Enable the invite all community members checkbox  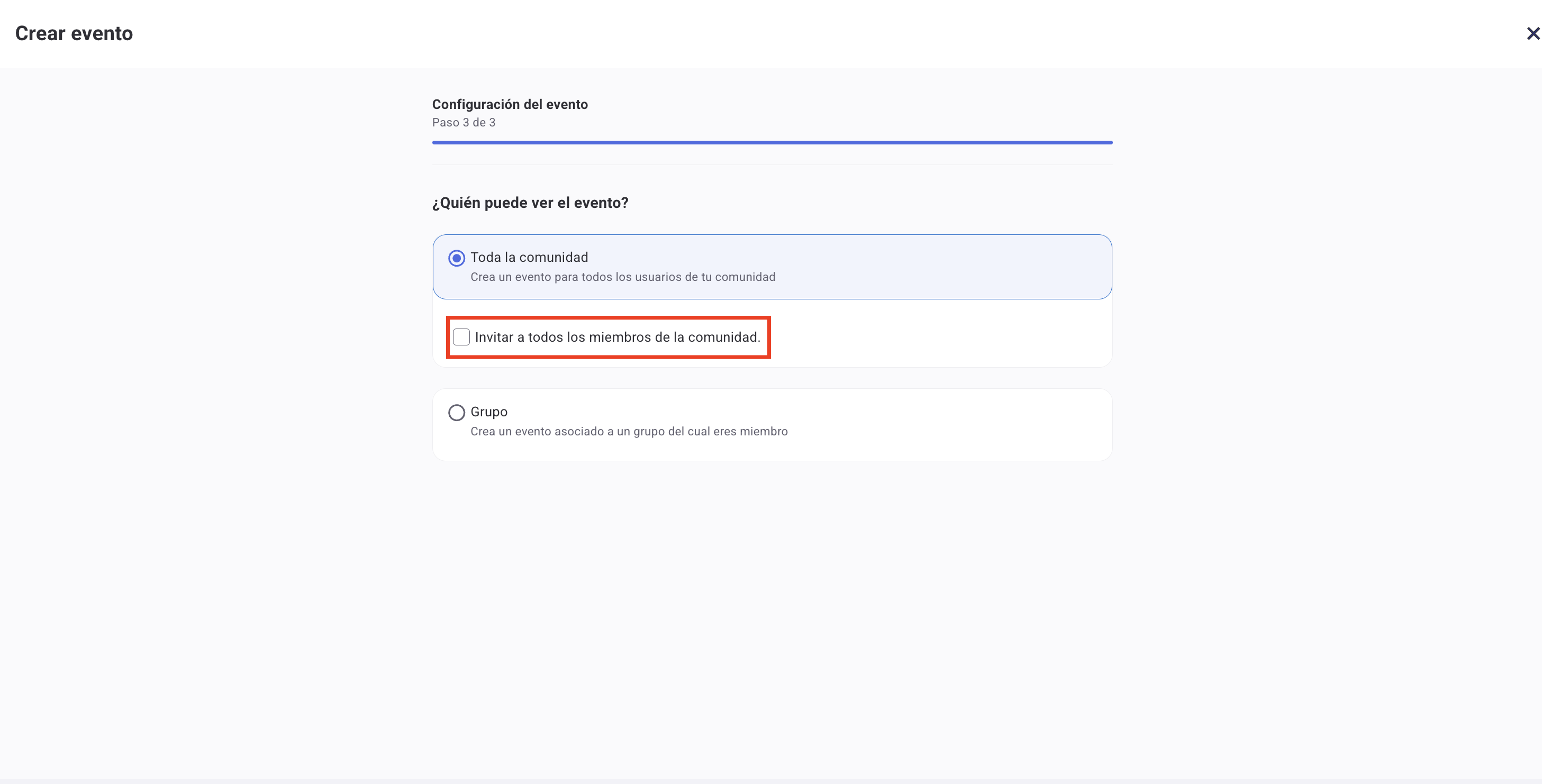[461, 337]
